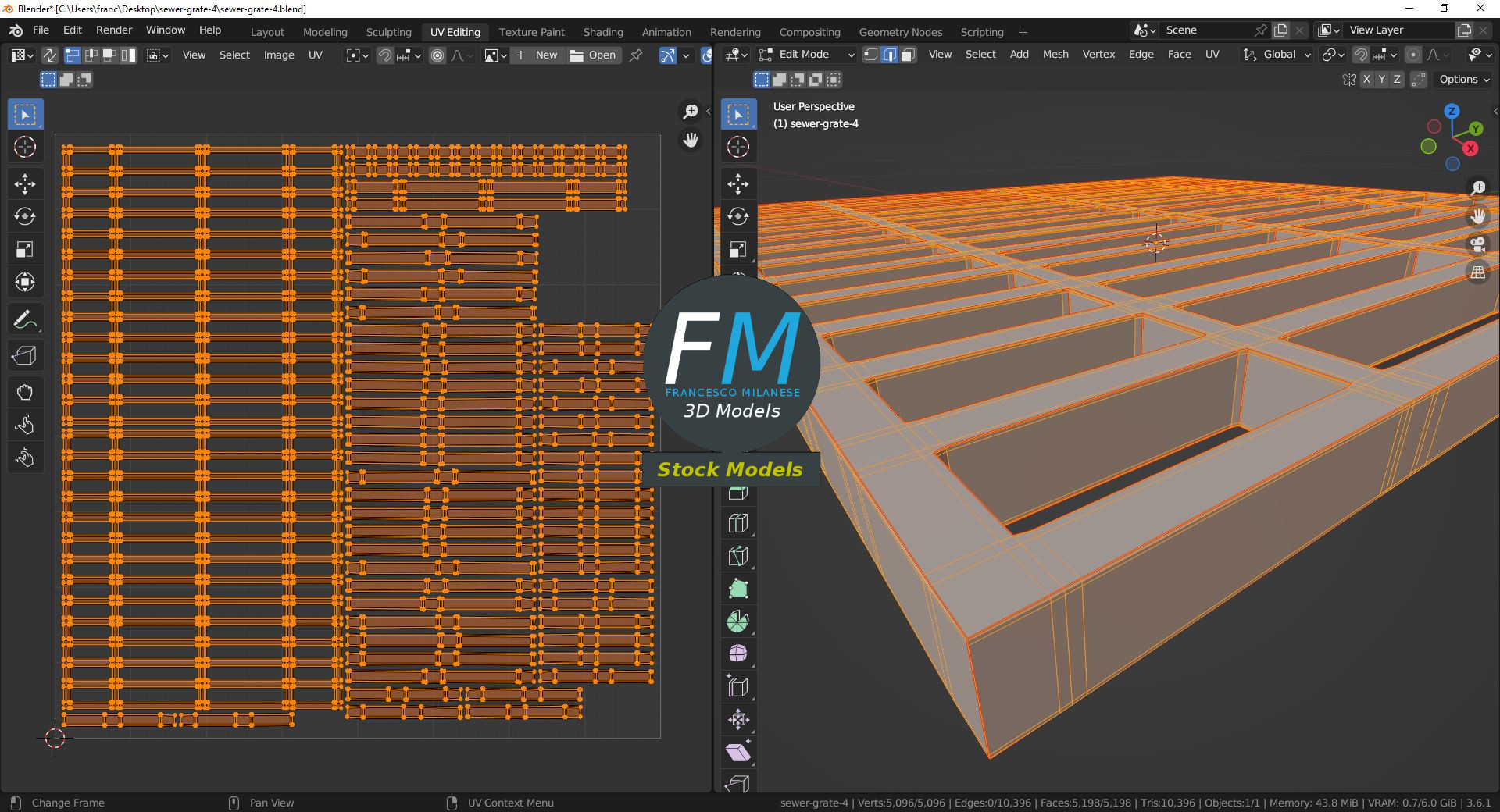Click the pin image icon in UV header
The image size is (1500, 812).
click(636, 55)
